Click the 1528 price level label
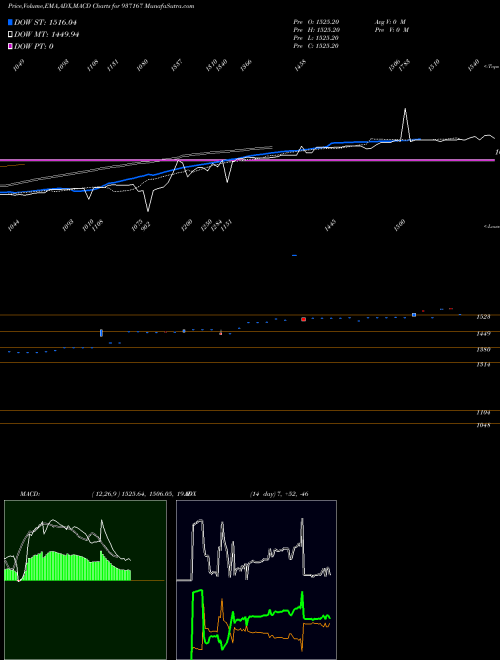 (483, 317)
